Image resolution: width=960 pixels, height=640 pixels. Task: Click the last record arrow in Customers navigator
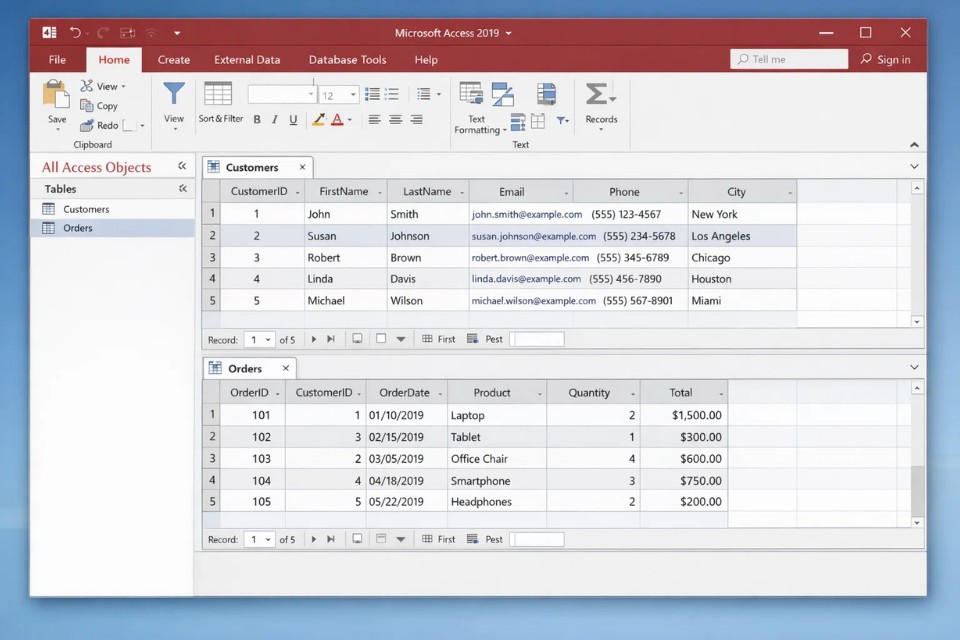[x=331, y=340]
